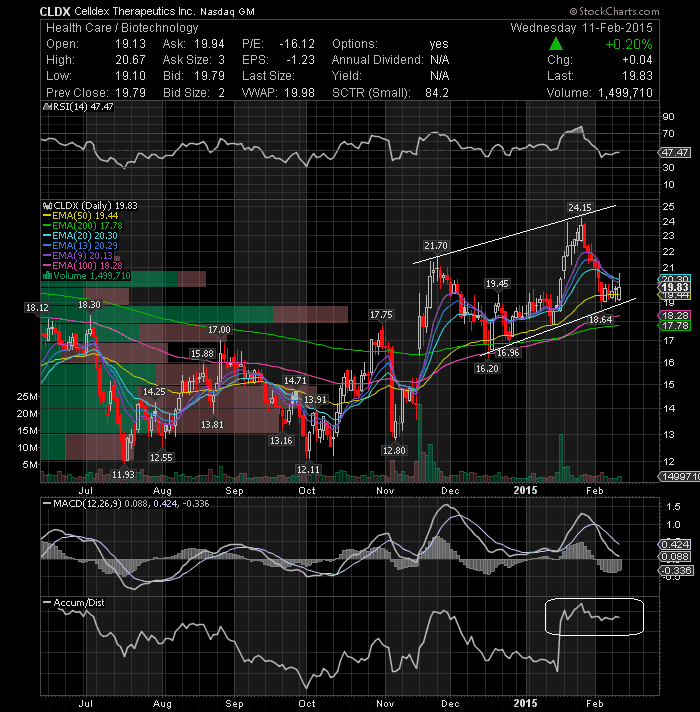The height and width of the screenshot is (712, 700).
Task: Click the Open value 19.13
Action: coord(130,44)
